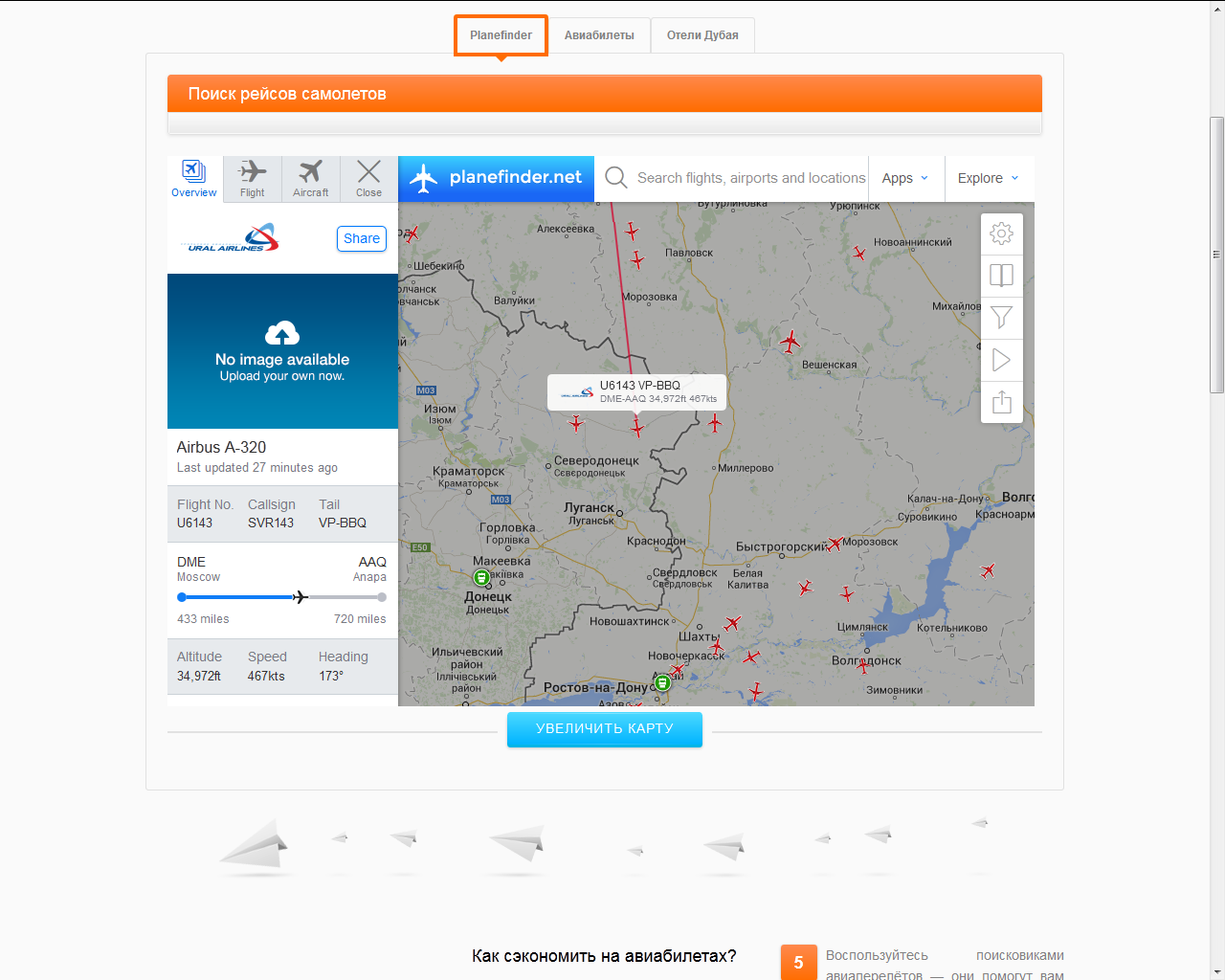Click the Airbus A-320 aircraft name

(221, 447)
